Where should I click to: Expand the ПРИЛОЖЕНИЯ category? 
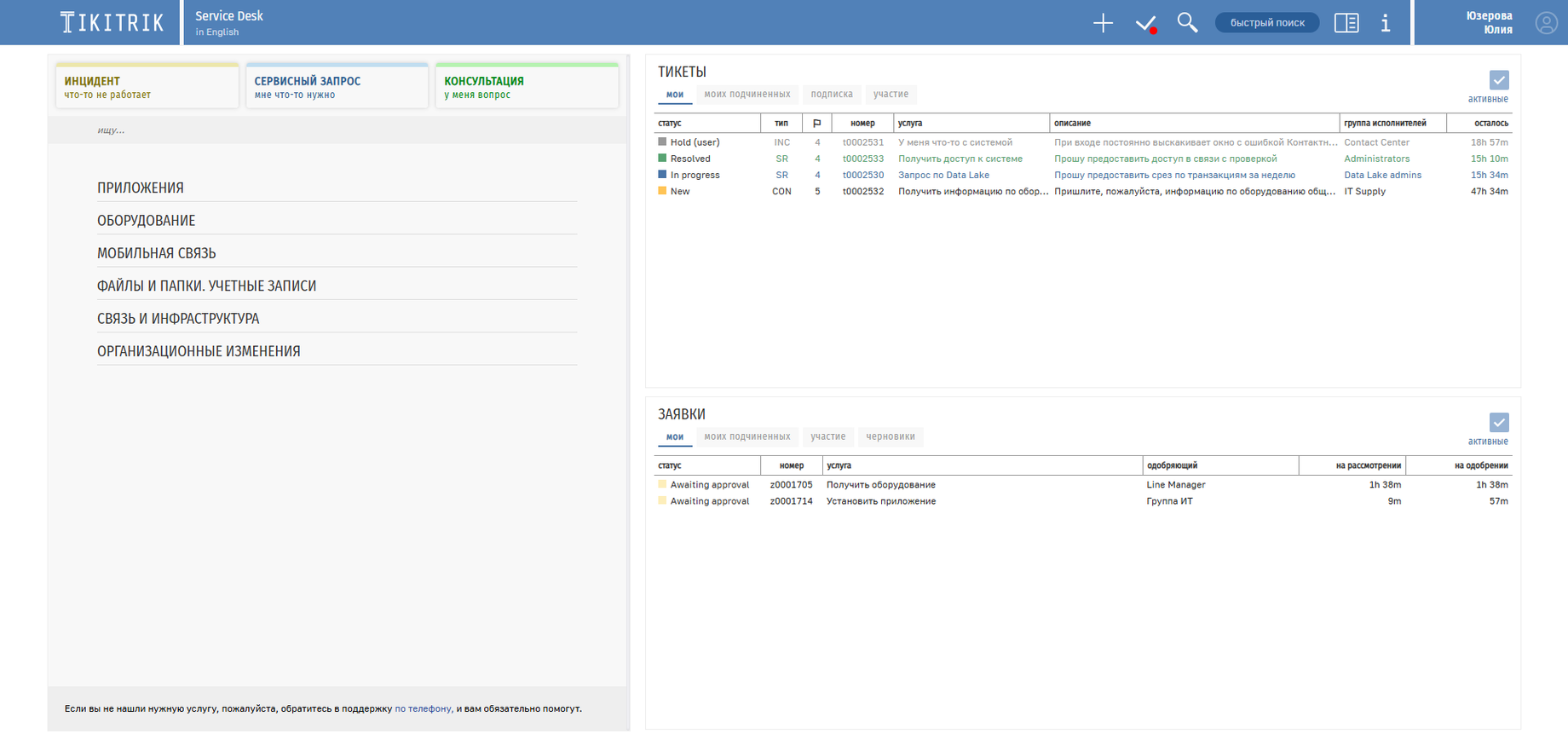click(141, 188)
